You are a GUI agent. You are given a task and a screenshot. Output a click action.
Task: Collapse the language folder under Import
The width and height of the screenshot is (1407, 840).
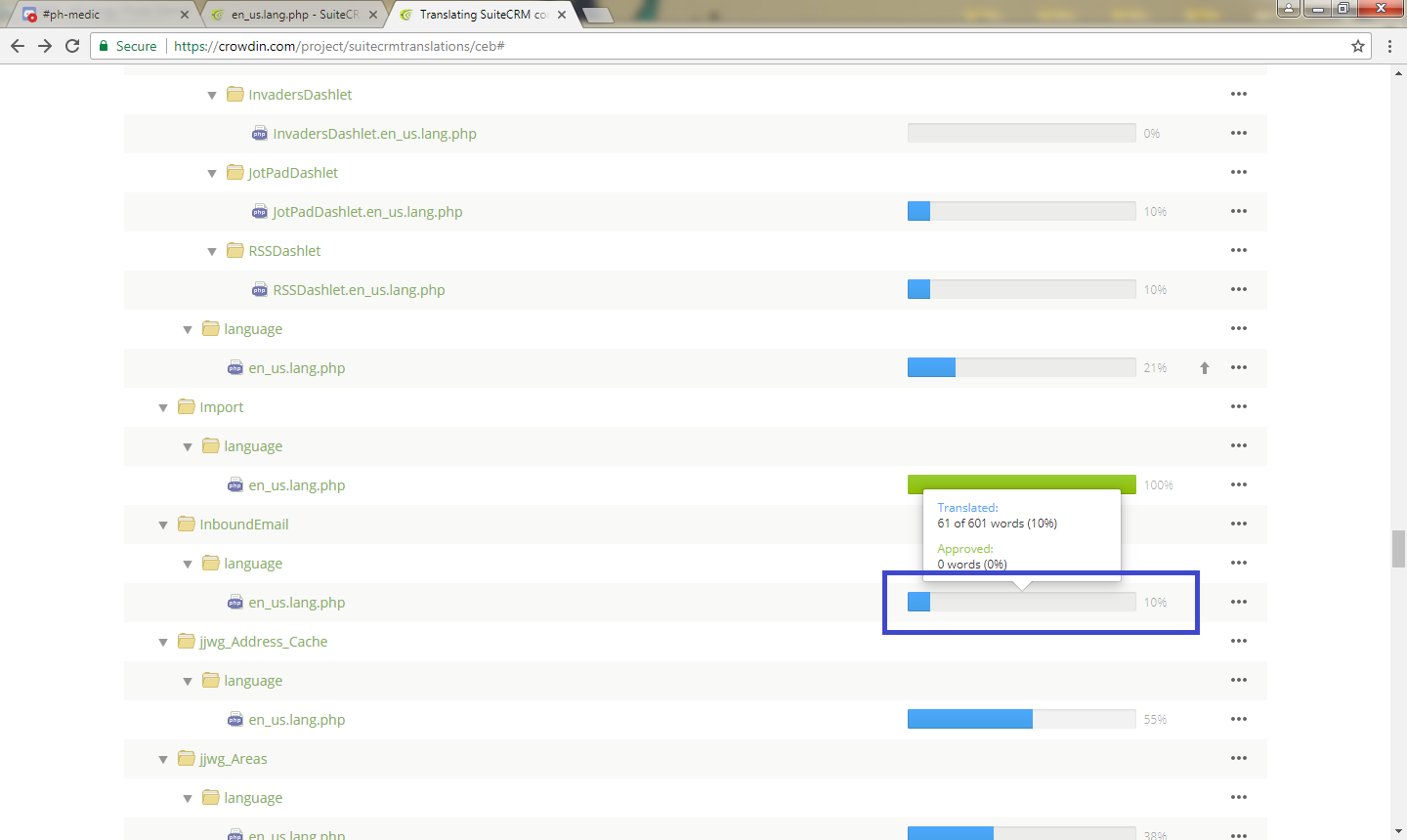pyautogui.click(x=188, y=446)
